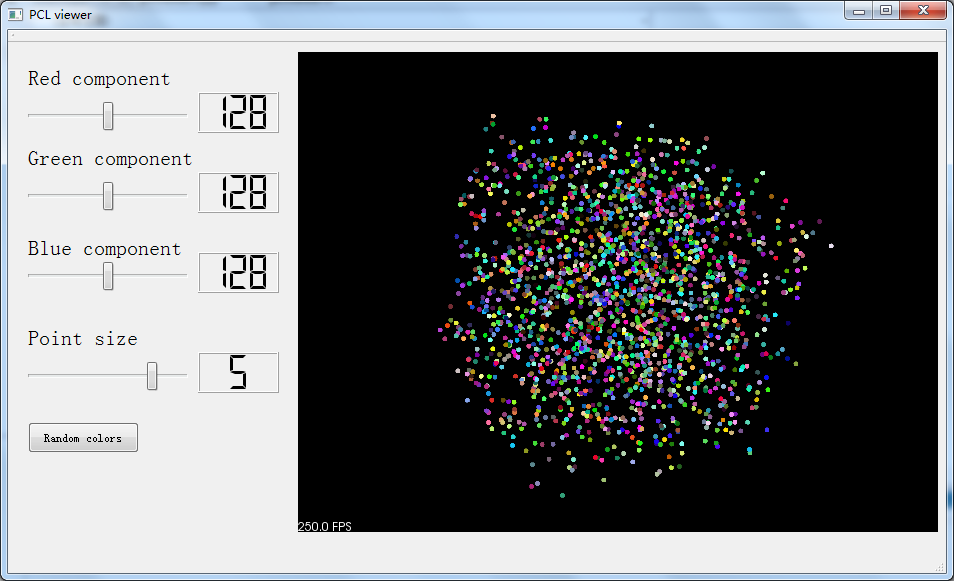Minimize the PCL viewer window
Screen dimensions: 954x581
[x=858, y=11]
